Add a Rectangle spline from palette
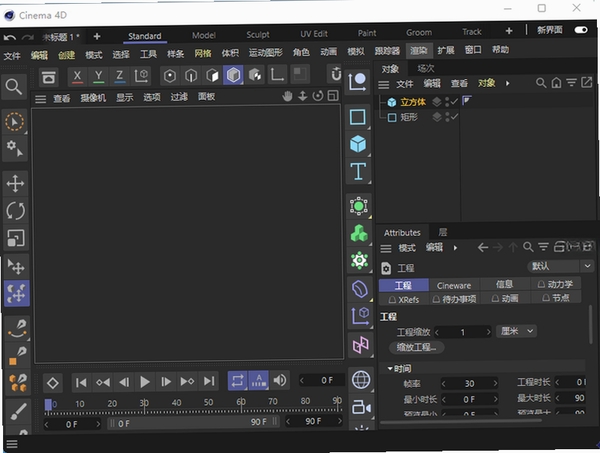The image size is (600, 453). click(358, 117)
